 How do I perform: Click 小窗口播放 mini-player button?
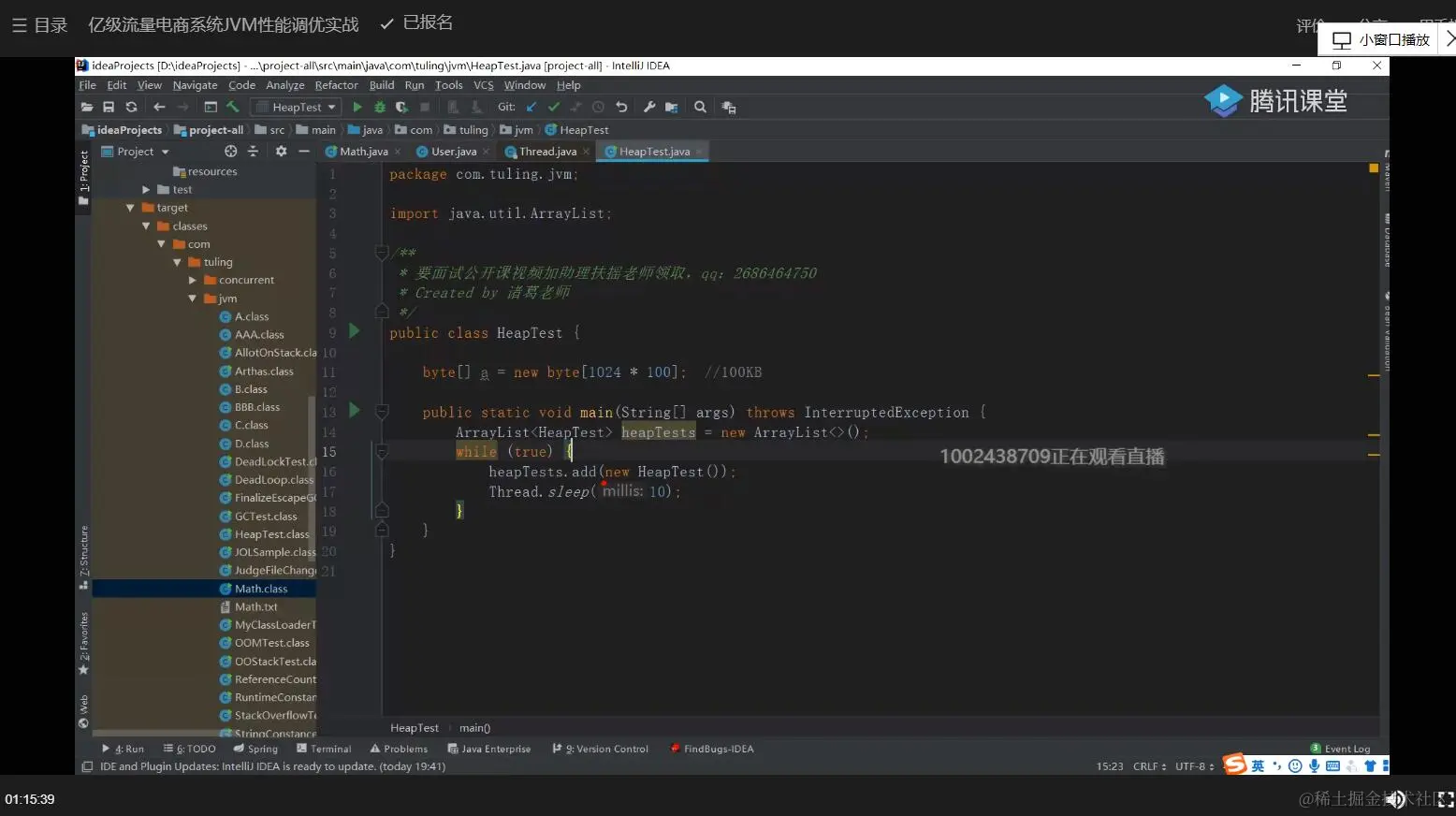[1380, 39]
